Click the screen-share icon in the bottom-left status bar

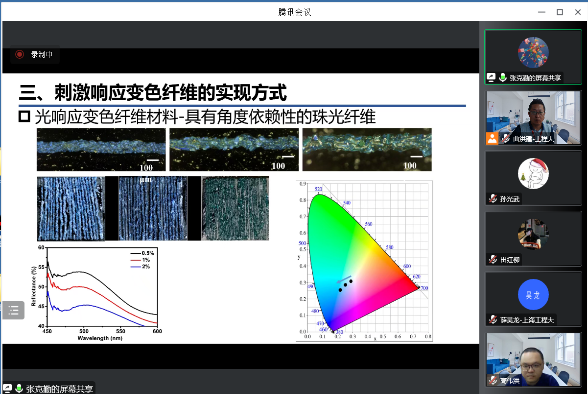7,388
